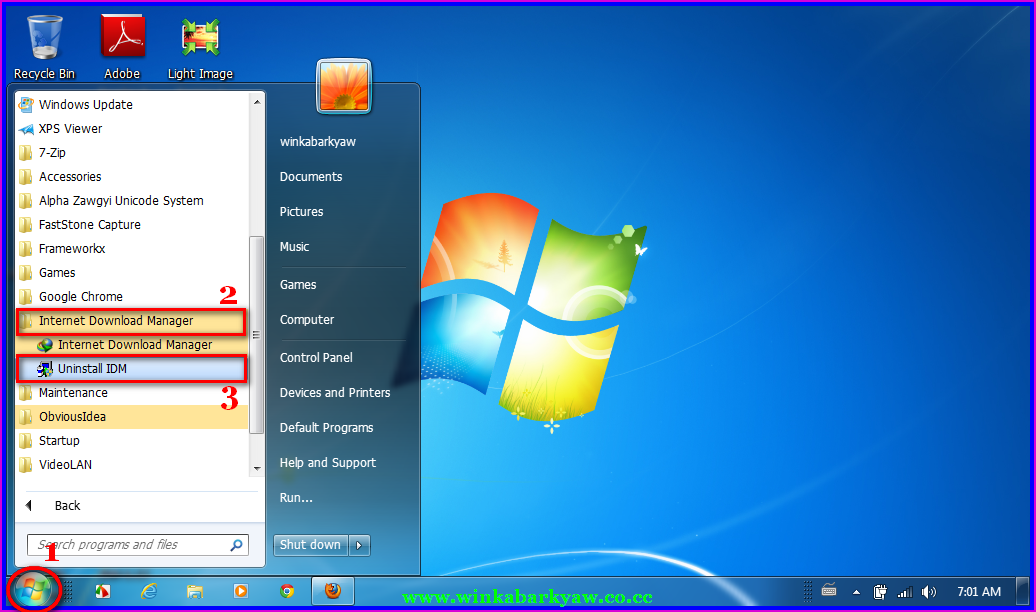
Task: Open Windows Explorer folder on taskbar
Action: point(195,591)
